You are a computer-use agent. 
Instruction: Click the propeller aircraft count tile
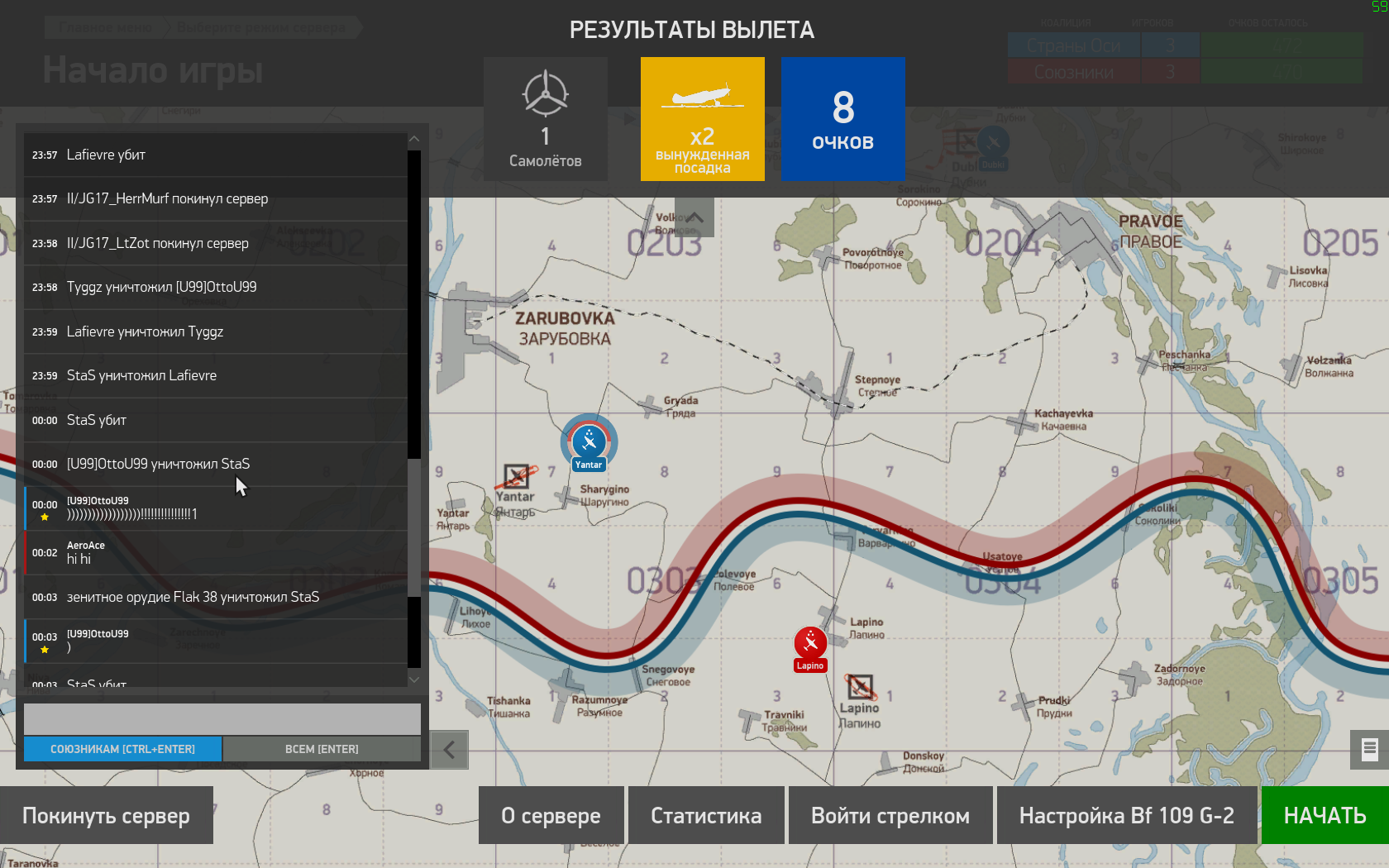point(546,119)
